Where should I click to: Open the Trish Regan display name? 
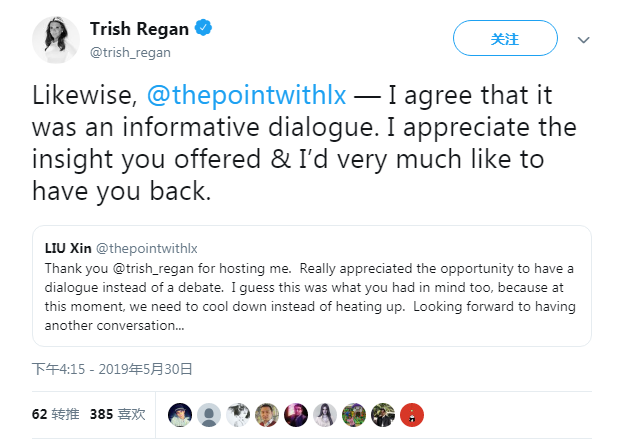coord(139,29)
